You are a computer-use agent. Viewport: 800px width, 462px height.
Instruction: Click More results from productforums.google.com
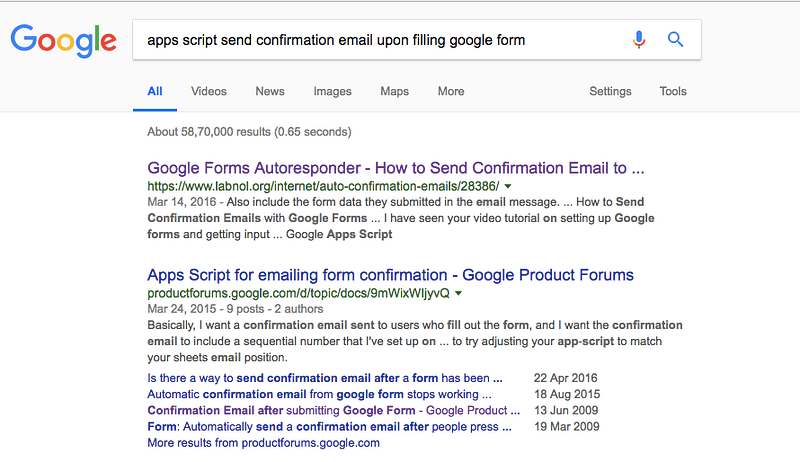(x=263, y=442)
